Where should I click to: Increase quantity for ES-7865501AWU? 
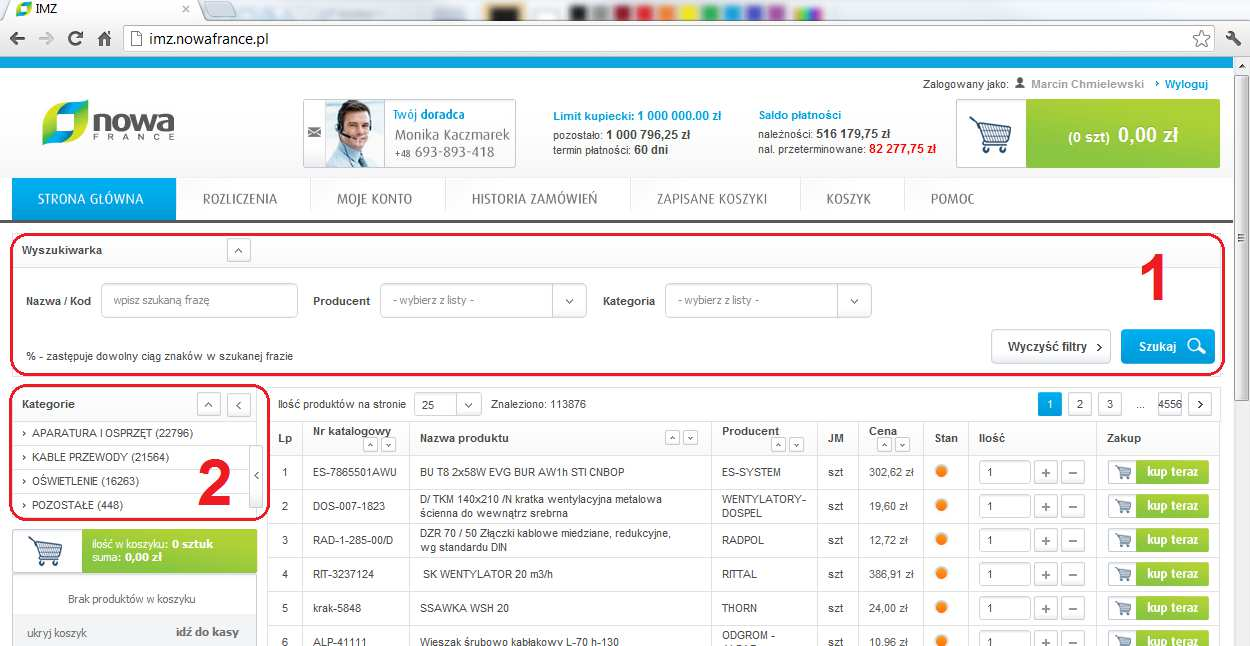(1044, 472)
